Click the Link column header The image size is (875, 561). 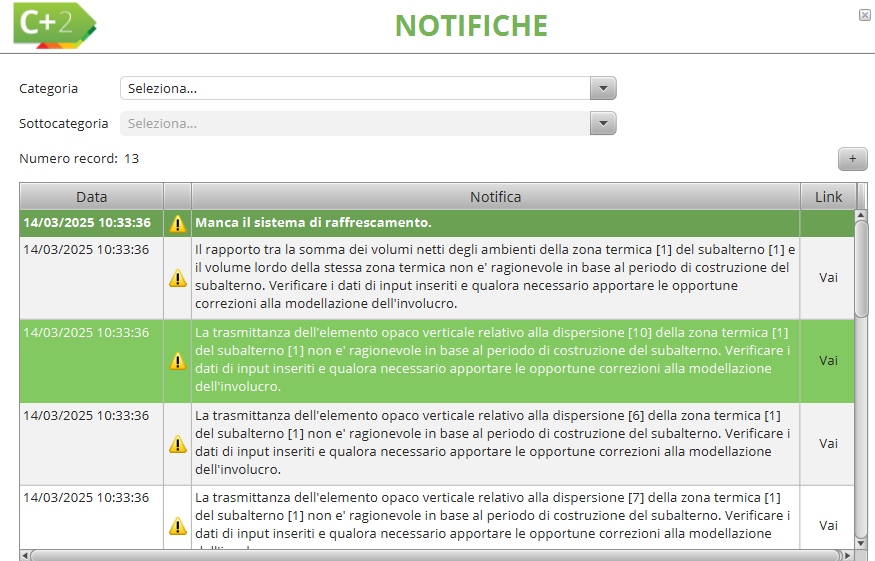coord(828,196)
